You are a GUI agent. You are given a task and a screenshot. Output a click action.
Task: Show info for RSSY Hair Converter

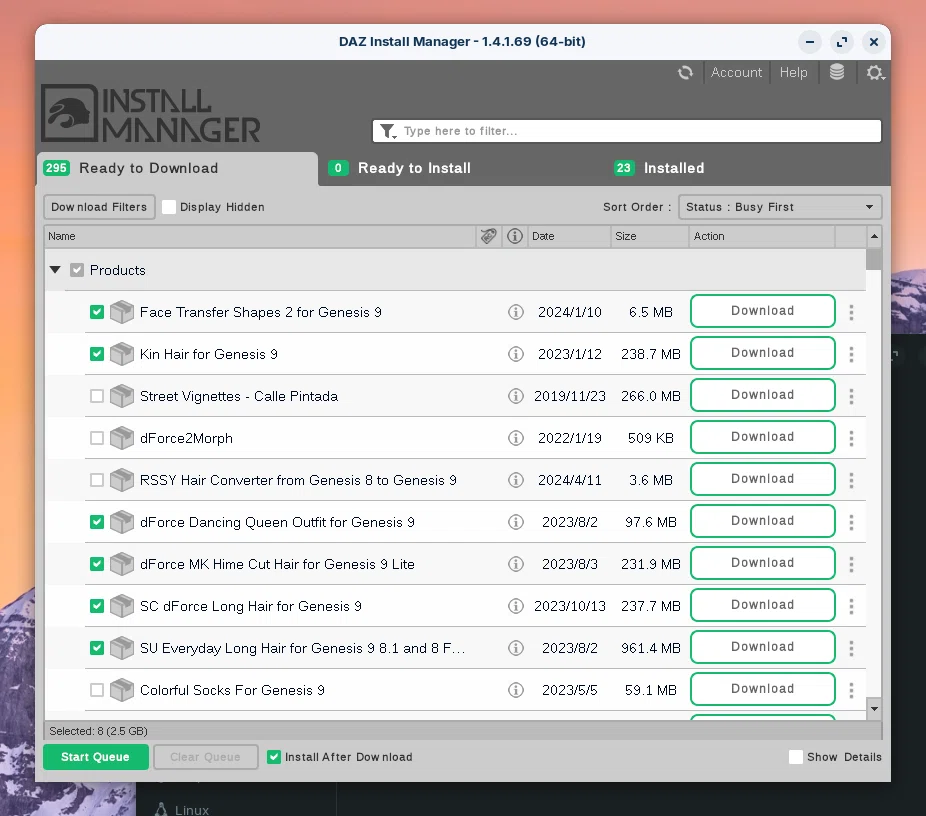pyautogui.click(x=516, y=480)
